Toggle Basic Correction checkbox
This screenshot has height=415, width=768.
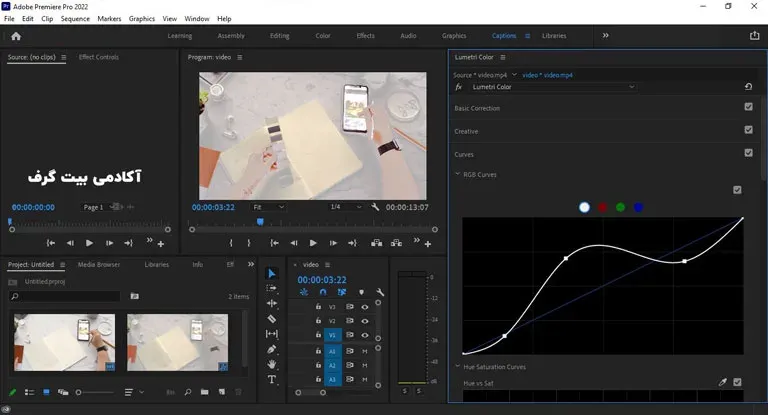748,107
